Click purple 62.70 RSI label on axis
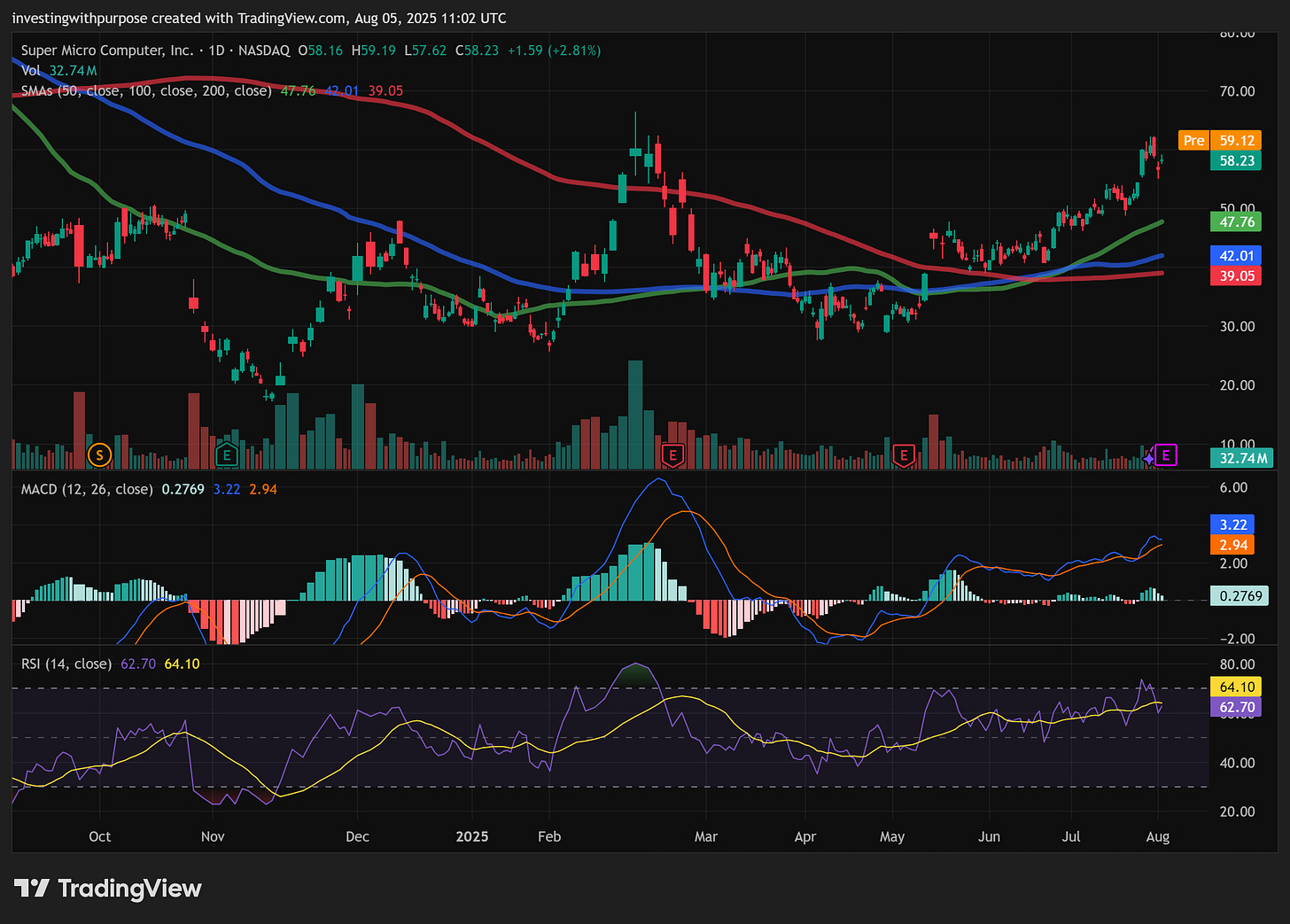Image resolution: width=1290 pixels, height=924 pixels. tap(1237, 707)
